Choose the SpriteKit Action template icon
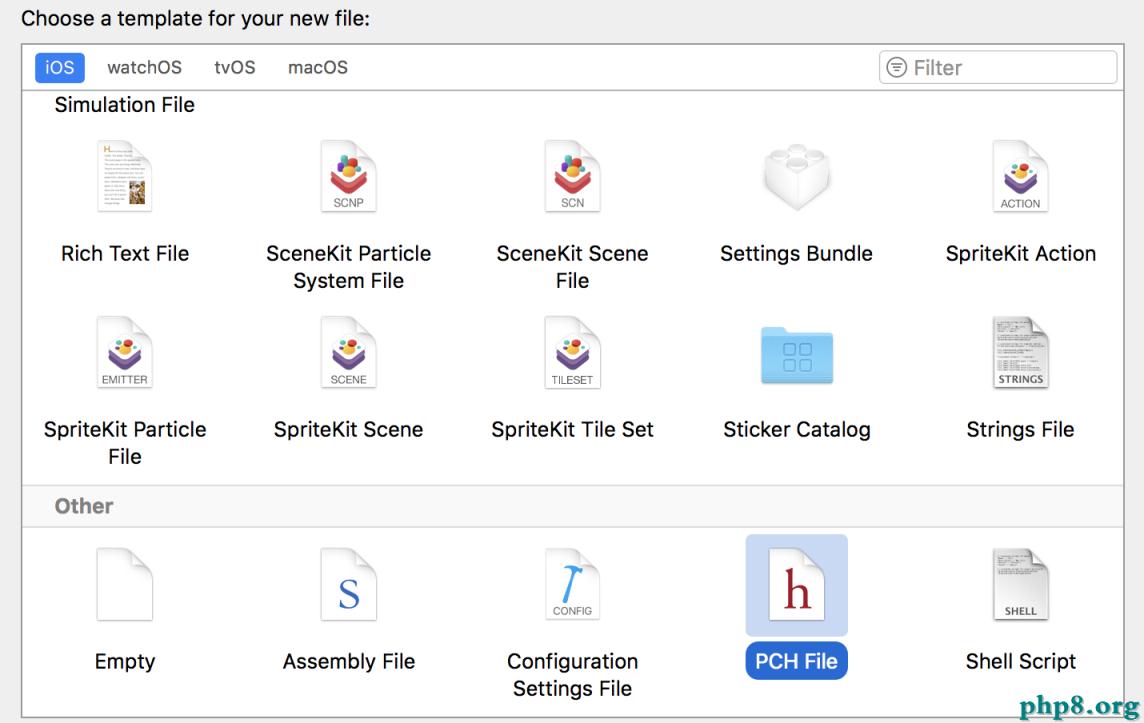 click(1020, 176)
